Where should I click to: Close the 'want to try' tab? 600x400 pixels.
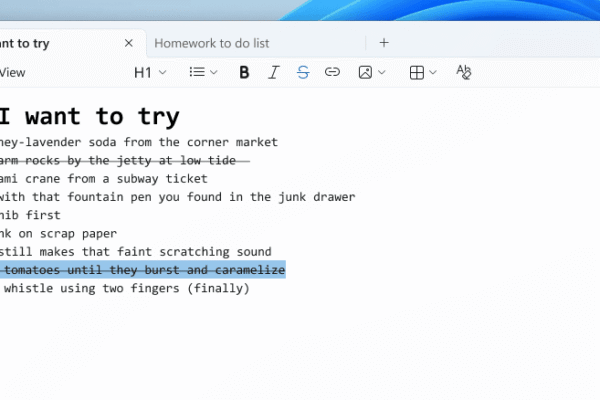click(128, 43)
